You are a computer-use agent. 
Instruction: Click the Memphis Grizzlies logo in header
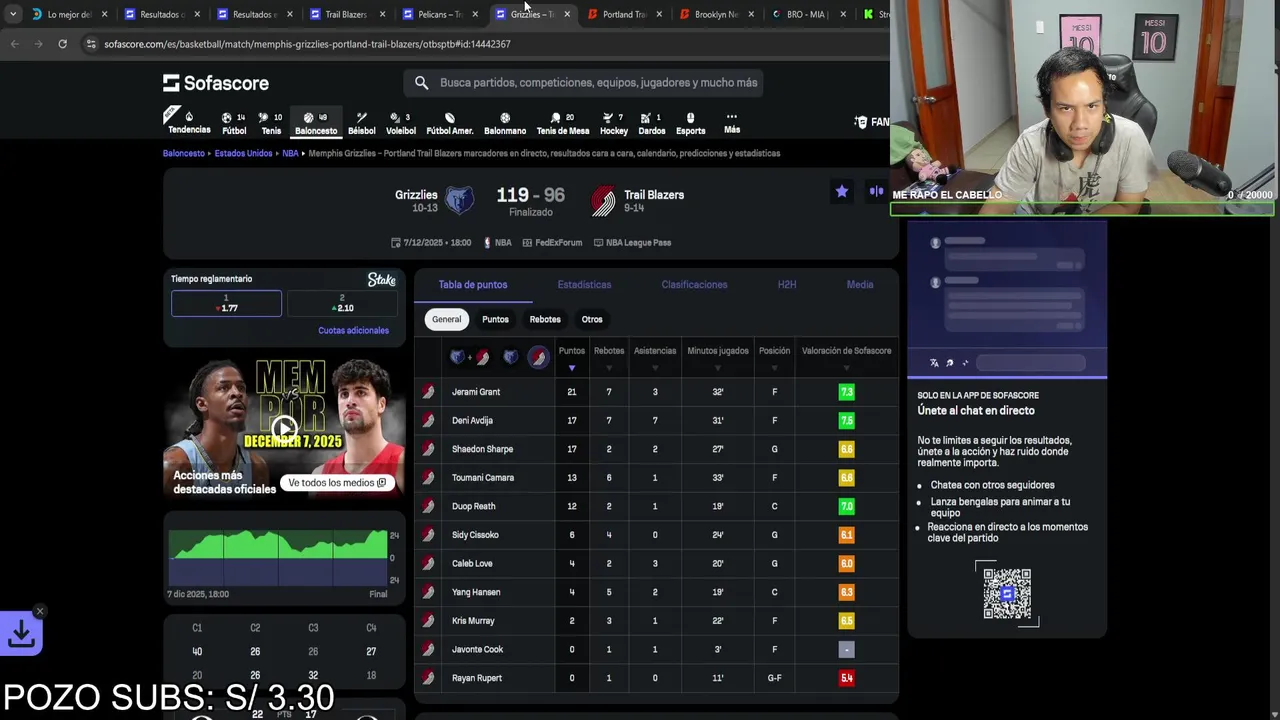[459, 200]
